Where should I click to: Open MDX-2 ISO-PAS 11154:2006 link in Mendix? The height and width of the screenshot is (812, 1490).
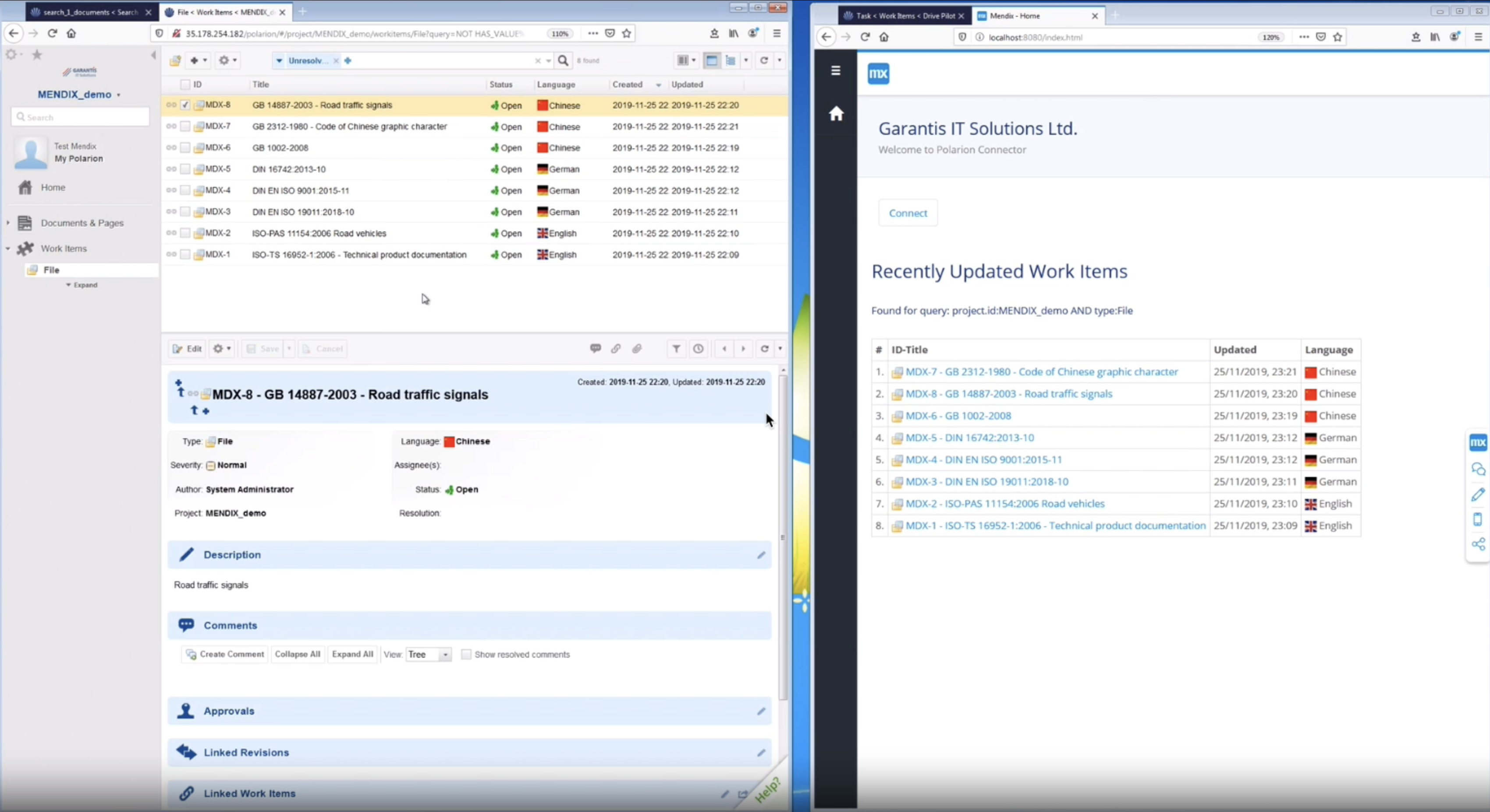point(1005,503)
